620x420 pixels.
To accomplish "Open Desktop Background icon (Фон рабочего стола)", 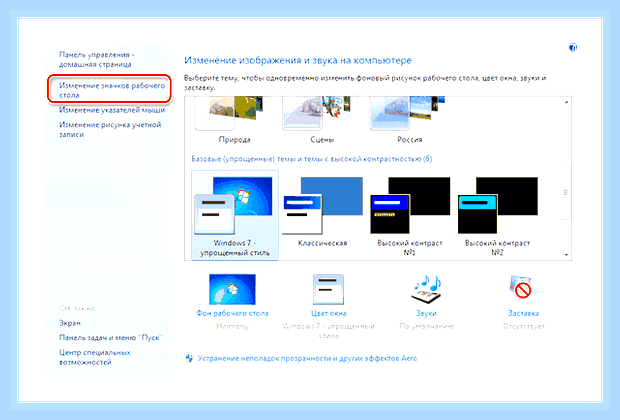I will tap(232, 289).
